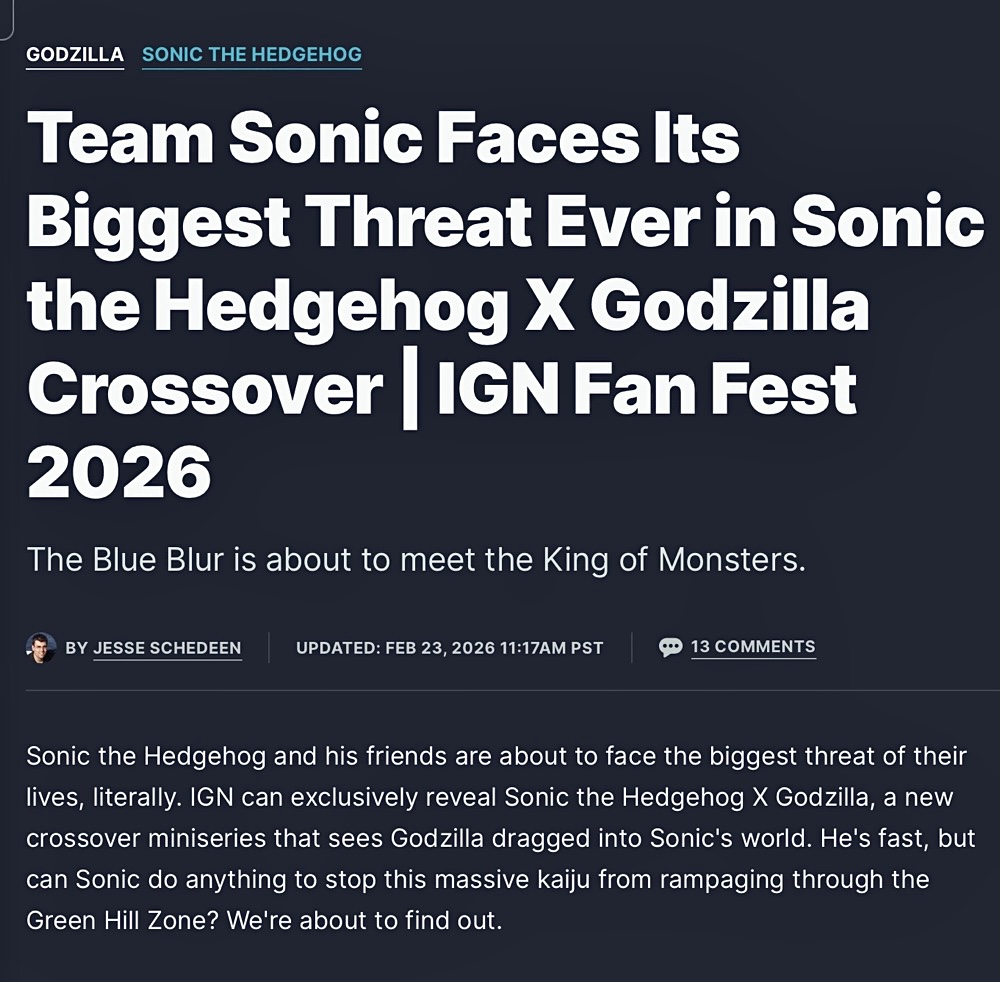Jump to the 13 COMMENTS section
Image resolution: width=1000 pixels, height=982 pixels.
[x=752, y=646]
